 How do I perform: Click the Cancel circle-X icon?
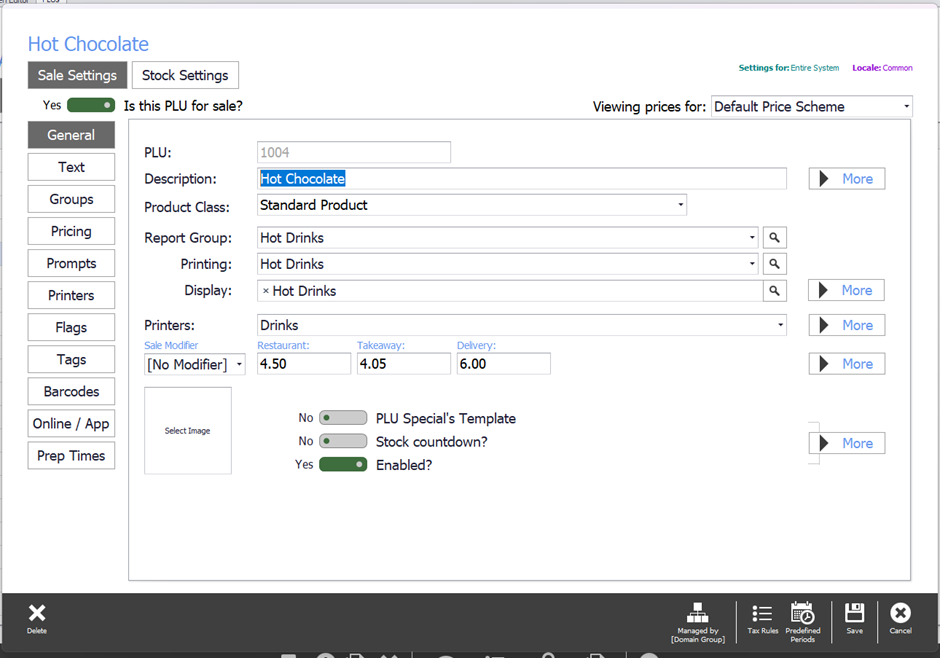click(x=900, y=613)
